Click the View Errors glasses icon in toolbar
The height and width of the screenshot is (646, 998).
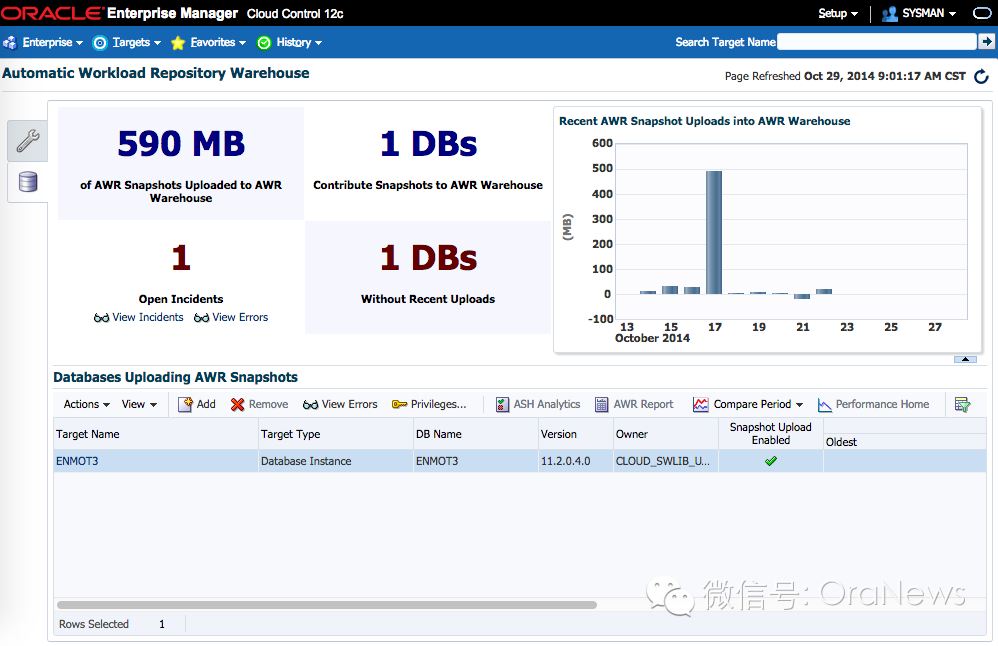(x=311, y=405)
